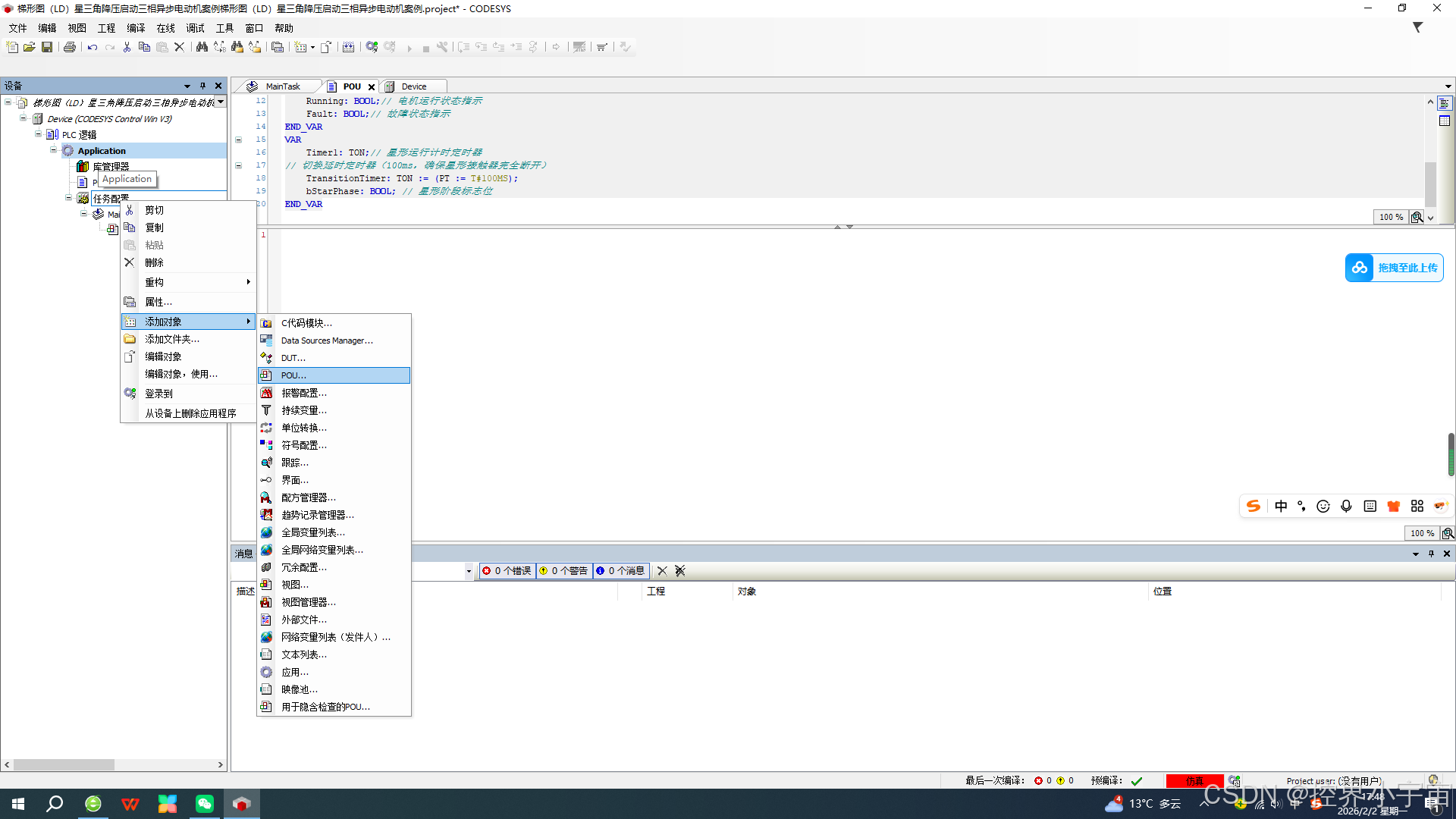Click the Login gear toolbar icon

click(x=372, y=47)
